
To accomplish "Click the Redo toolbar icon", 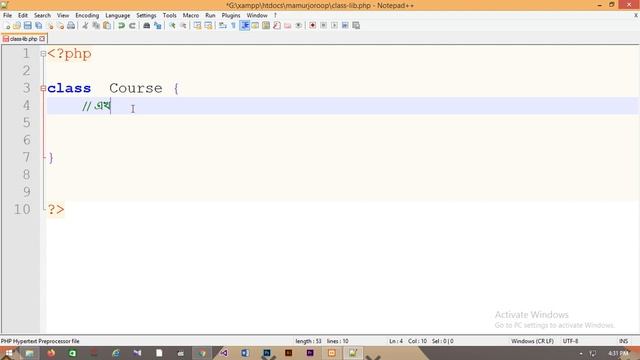I will coord(132,26).
